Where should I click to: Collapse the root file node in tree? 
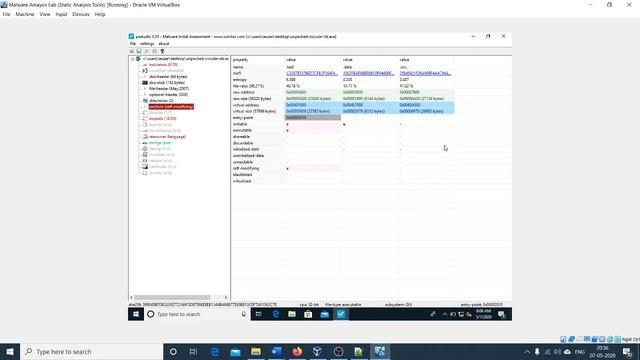click(x=132, y=59)
